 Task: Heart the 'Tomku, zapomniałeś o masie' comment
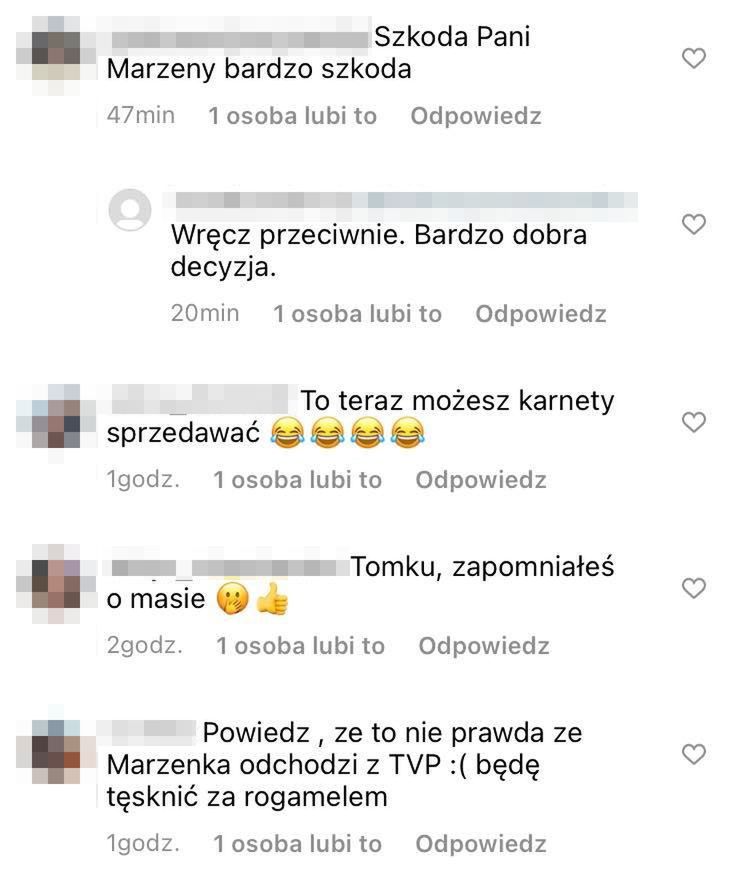694,588
